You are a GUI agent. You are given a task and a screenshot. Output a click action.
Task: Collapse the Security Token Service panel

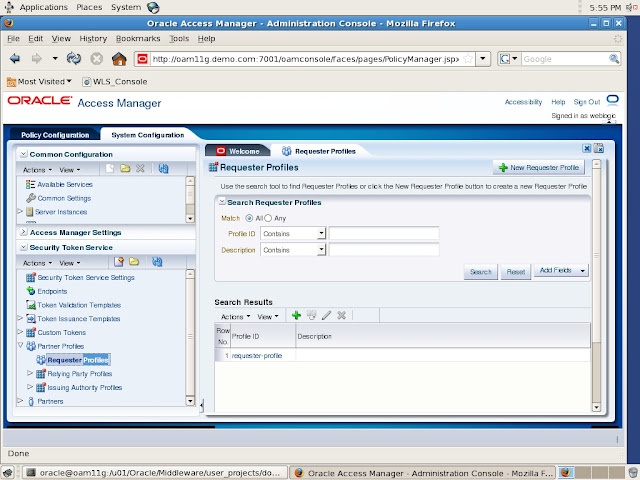pyautogui.click(x=24, y=247)
